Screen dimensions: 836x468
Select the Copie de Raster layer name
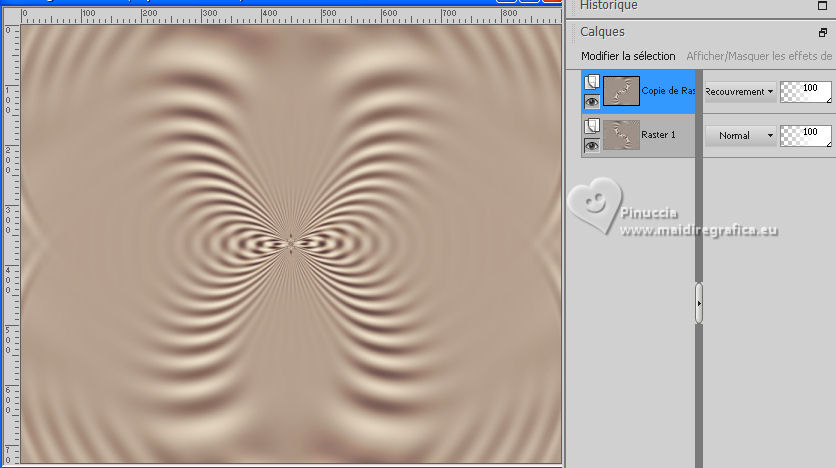pos(668,91)
